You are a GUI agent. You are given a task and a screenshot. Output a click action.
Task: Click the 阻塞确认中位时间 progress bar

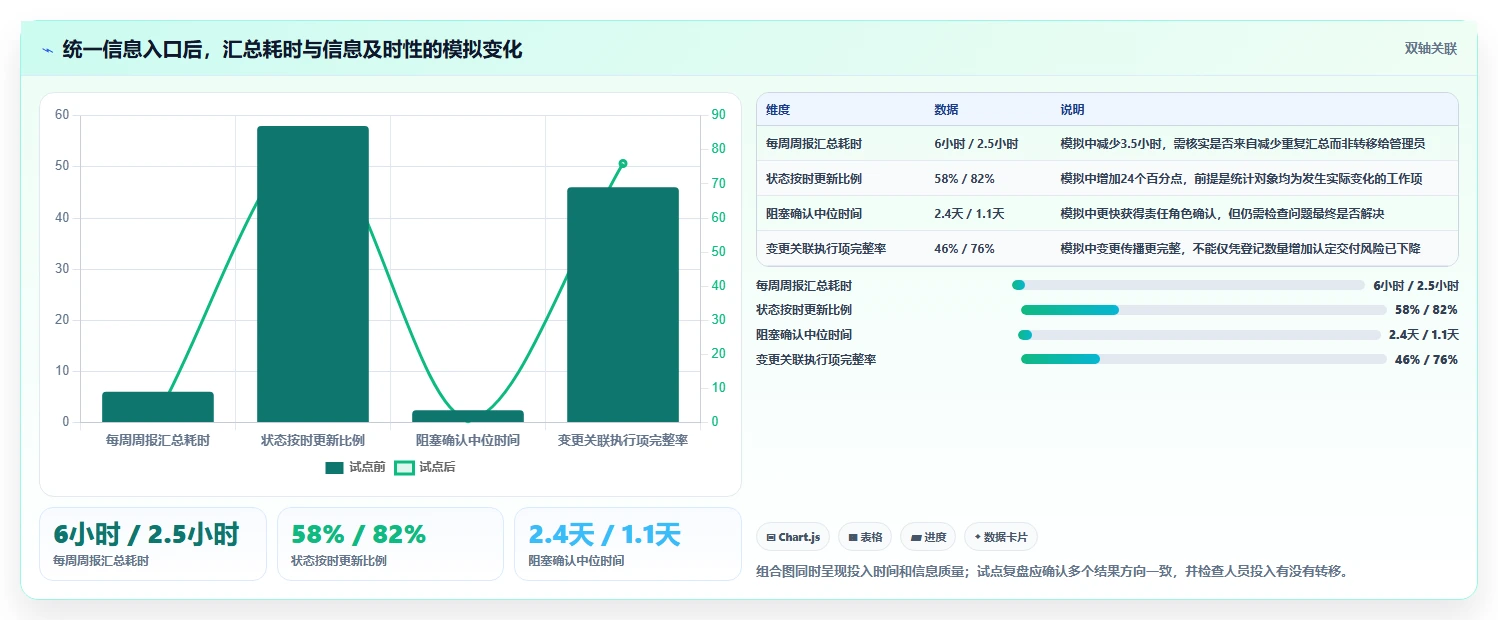click(1199, 335)
